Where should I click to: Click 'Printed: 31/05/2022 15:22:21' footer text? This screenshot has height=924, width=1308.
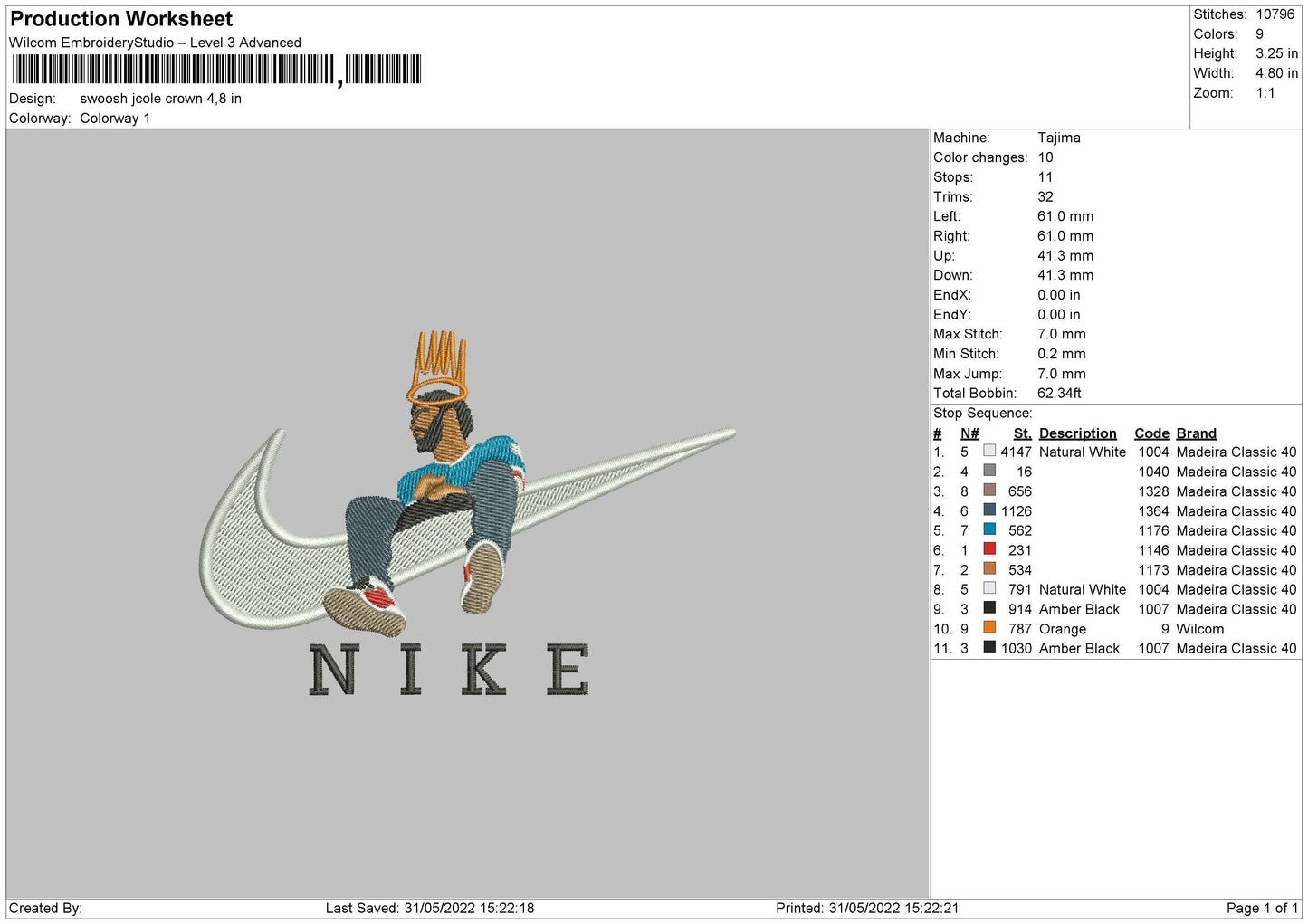tap(867, 908)
